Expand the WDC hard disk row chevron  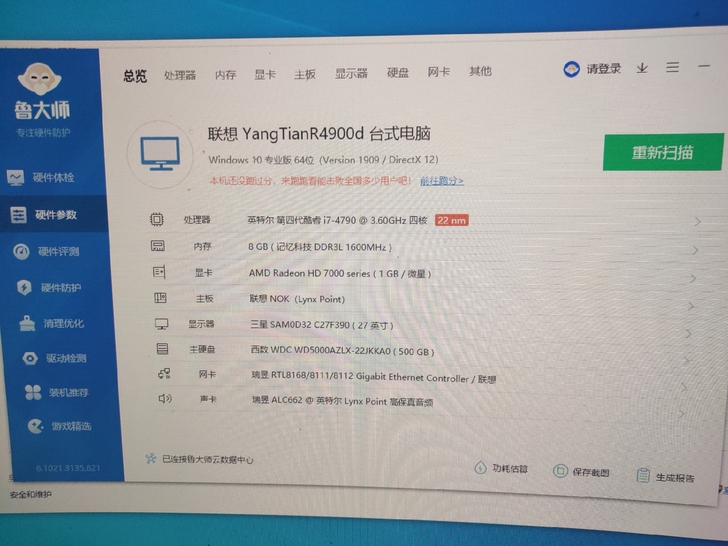point(686,360)
